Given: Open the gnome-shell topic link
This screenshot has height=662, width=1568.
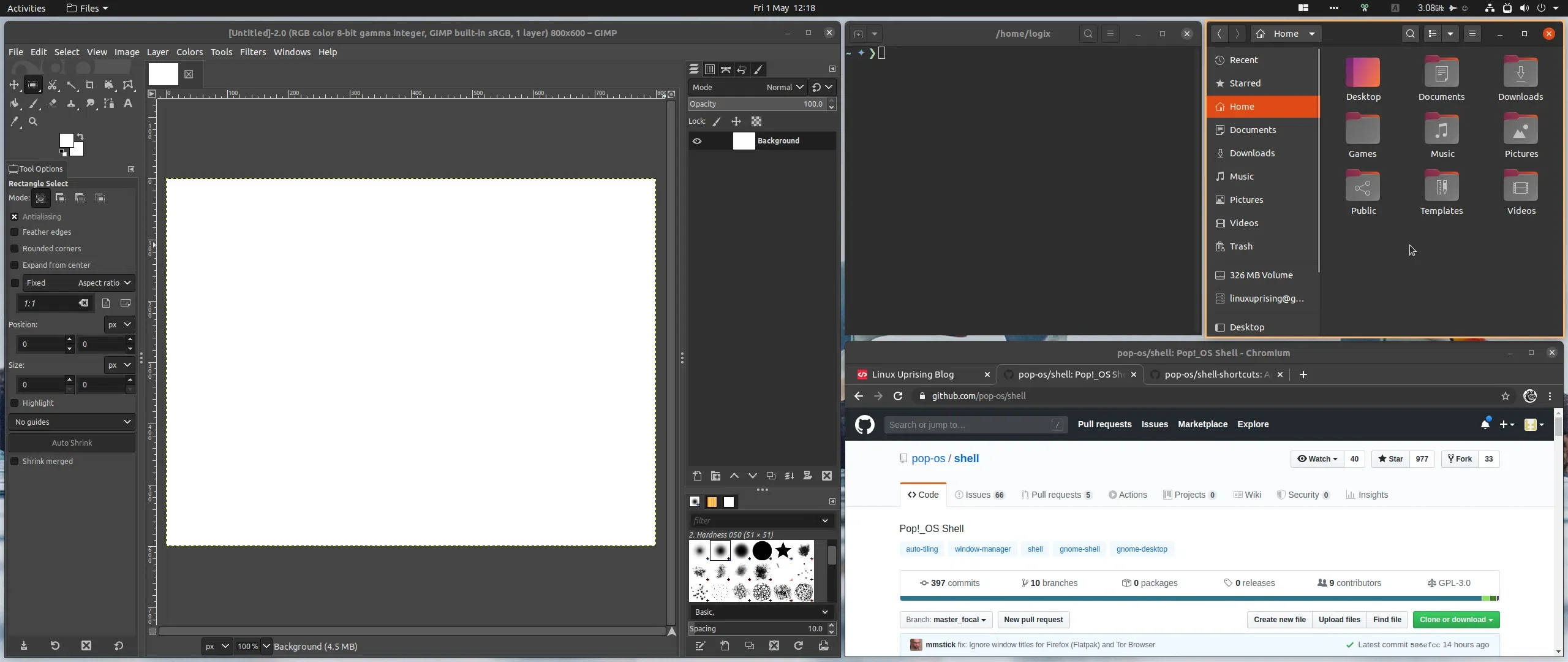Looking at the screenshot, I should click(x=1079, y=549).
